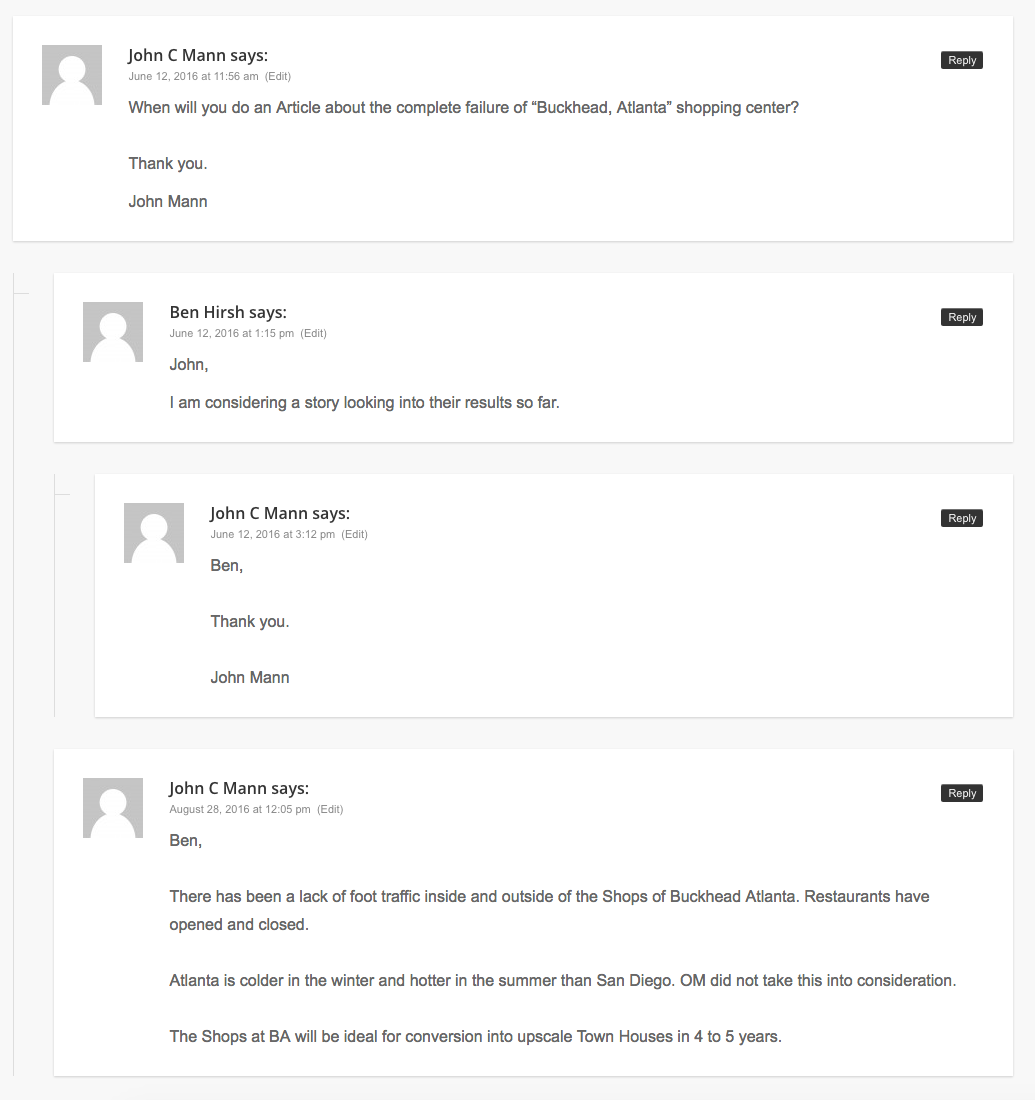1035x1100 pixels.
Task: Edit the June 12 11:56 am comment
Action: point(278,76)
